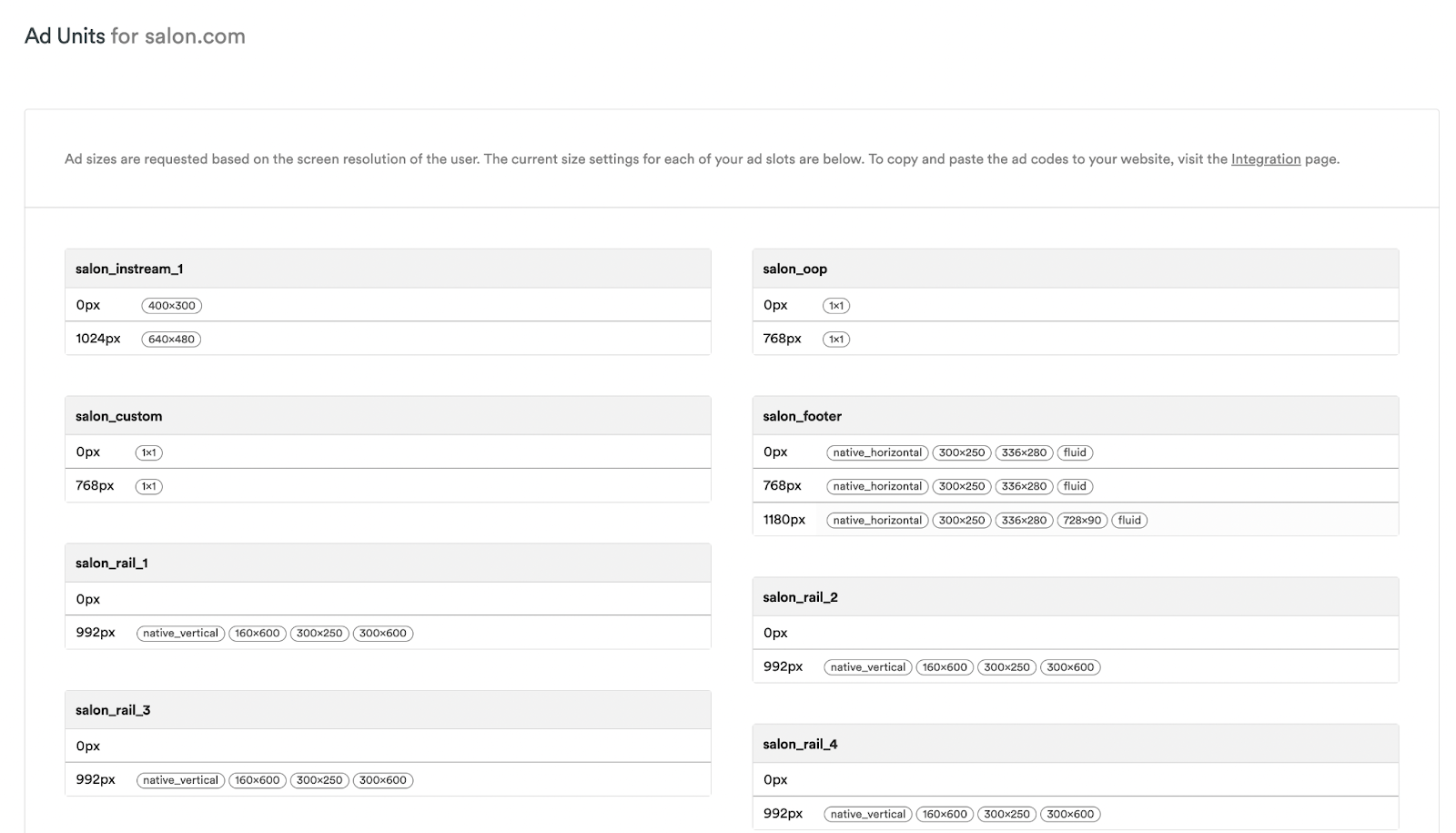Select 300×250 tag in salon_rail_1
Screen dimensions: 1456x833
click(319, 634)
